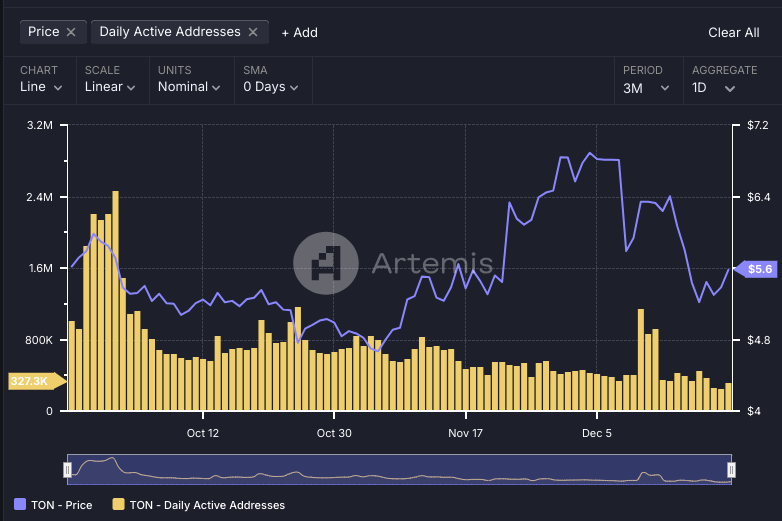Click the tallest yellow bar in early October

pos(115,300)
